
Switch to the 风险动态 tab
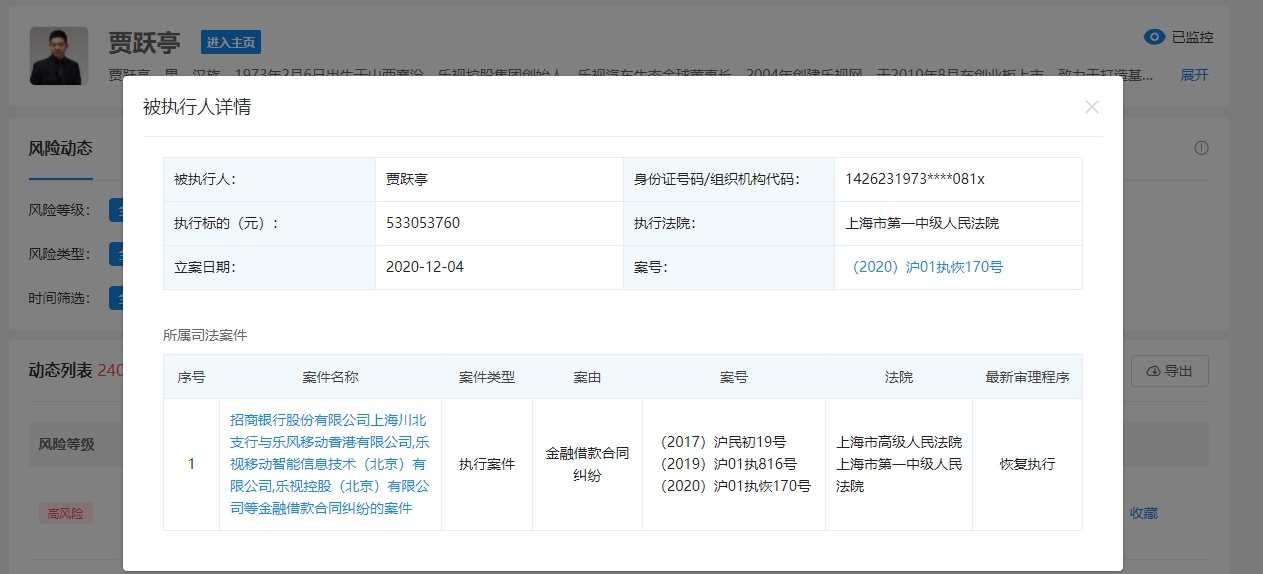(x=60, y=148)
